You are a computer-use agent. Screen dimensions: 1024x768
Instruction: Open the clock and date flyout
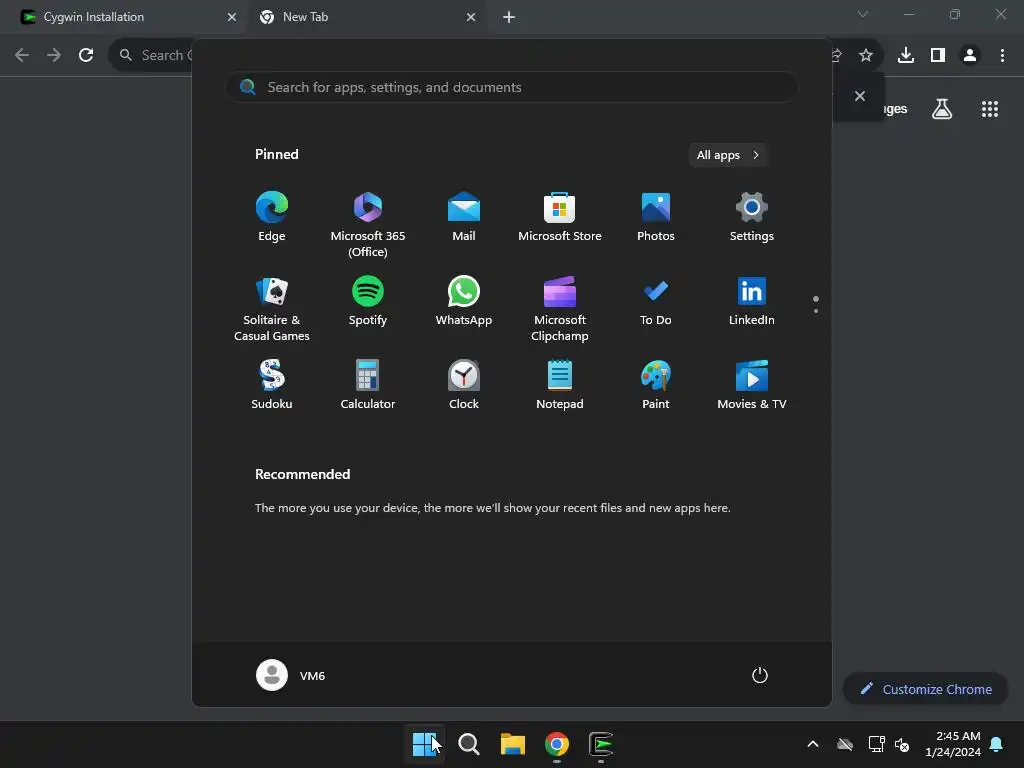(x=953, y=744)
